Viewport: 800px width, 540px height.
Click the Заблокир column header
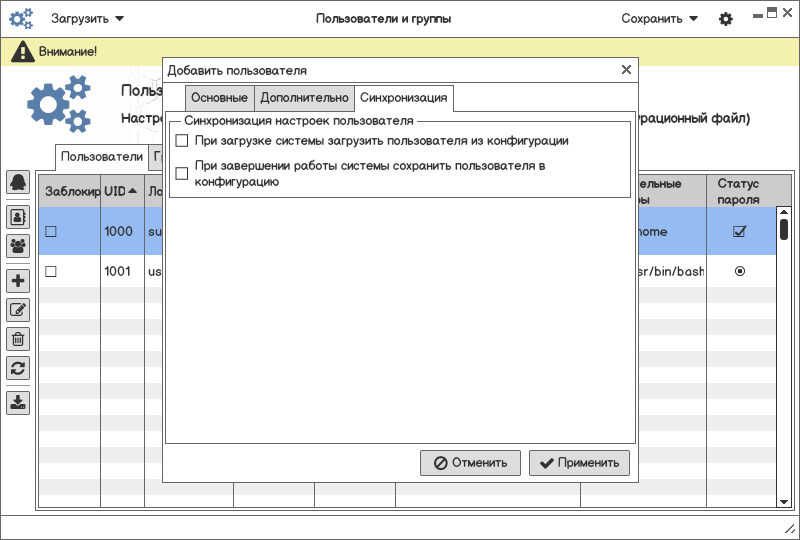pyautogui.click(x=70, y=191)
